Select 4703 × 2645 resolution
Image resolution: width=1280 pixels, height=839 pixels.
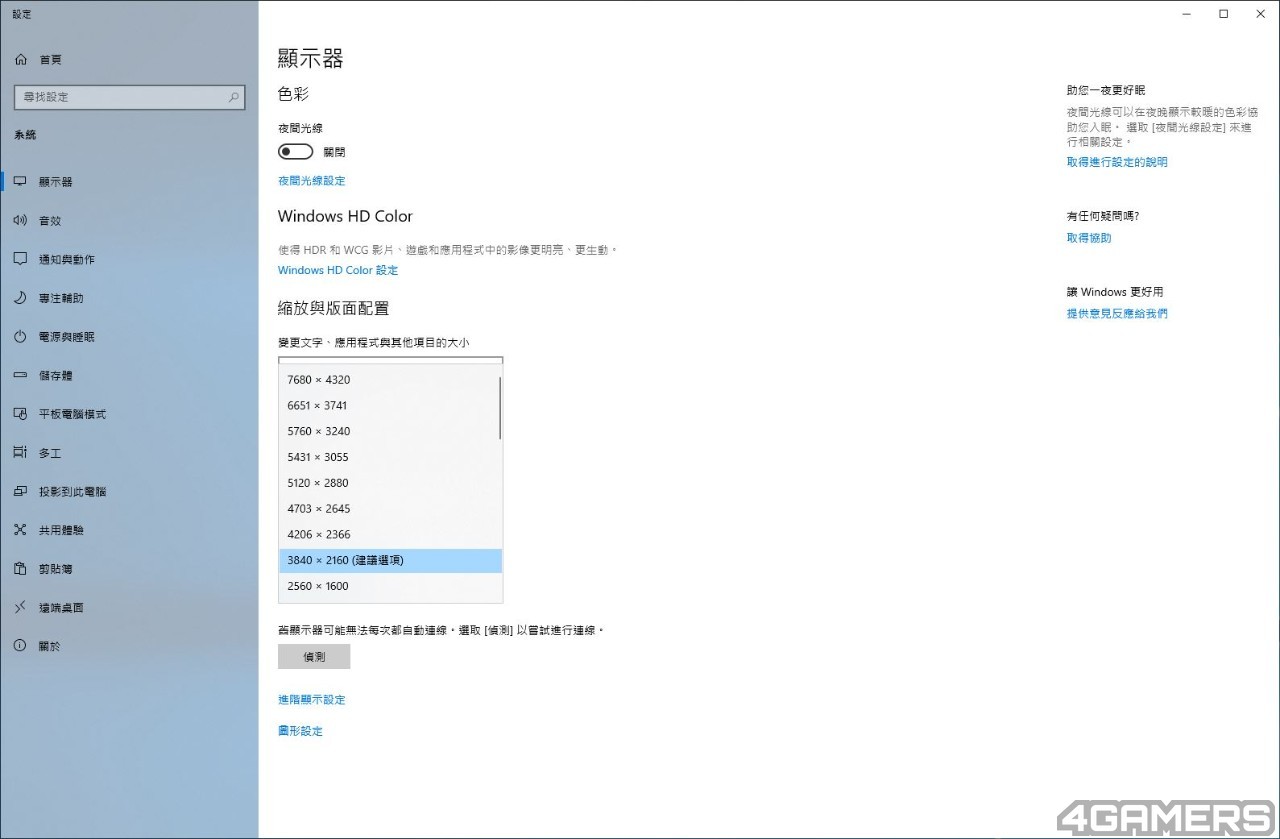click(x=390, y=509)
